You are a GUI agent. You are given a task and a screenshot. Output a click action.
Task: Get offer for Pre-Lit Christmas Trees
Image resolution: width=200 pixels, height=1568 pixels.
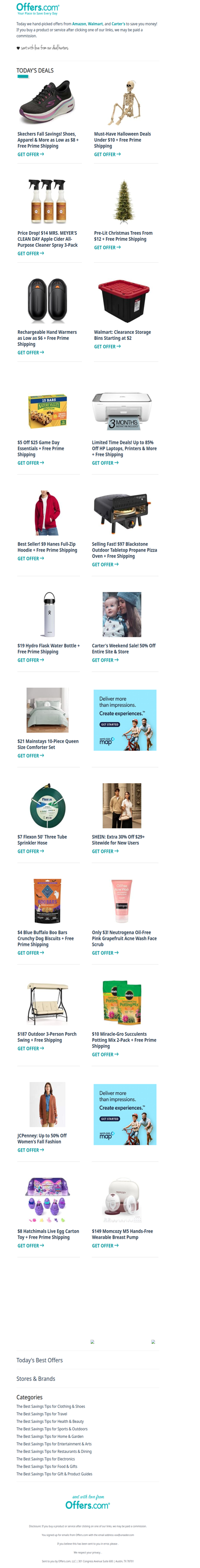[x=107, y=248]
